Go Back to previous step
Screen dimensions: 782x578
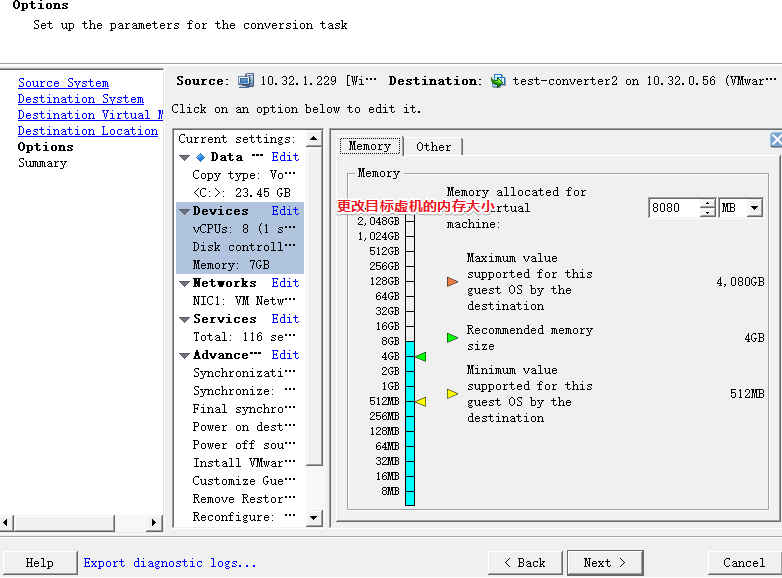tap(525, 562)
